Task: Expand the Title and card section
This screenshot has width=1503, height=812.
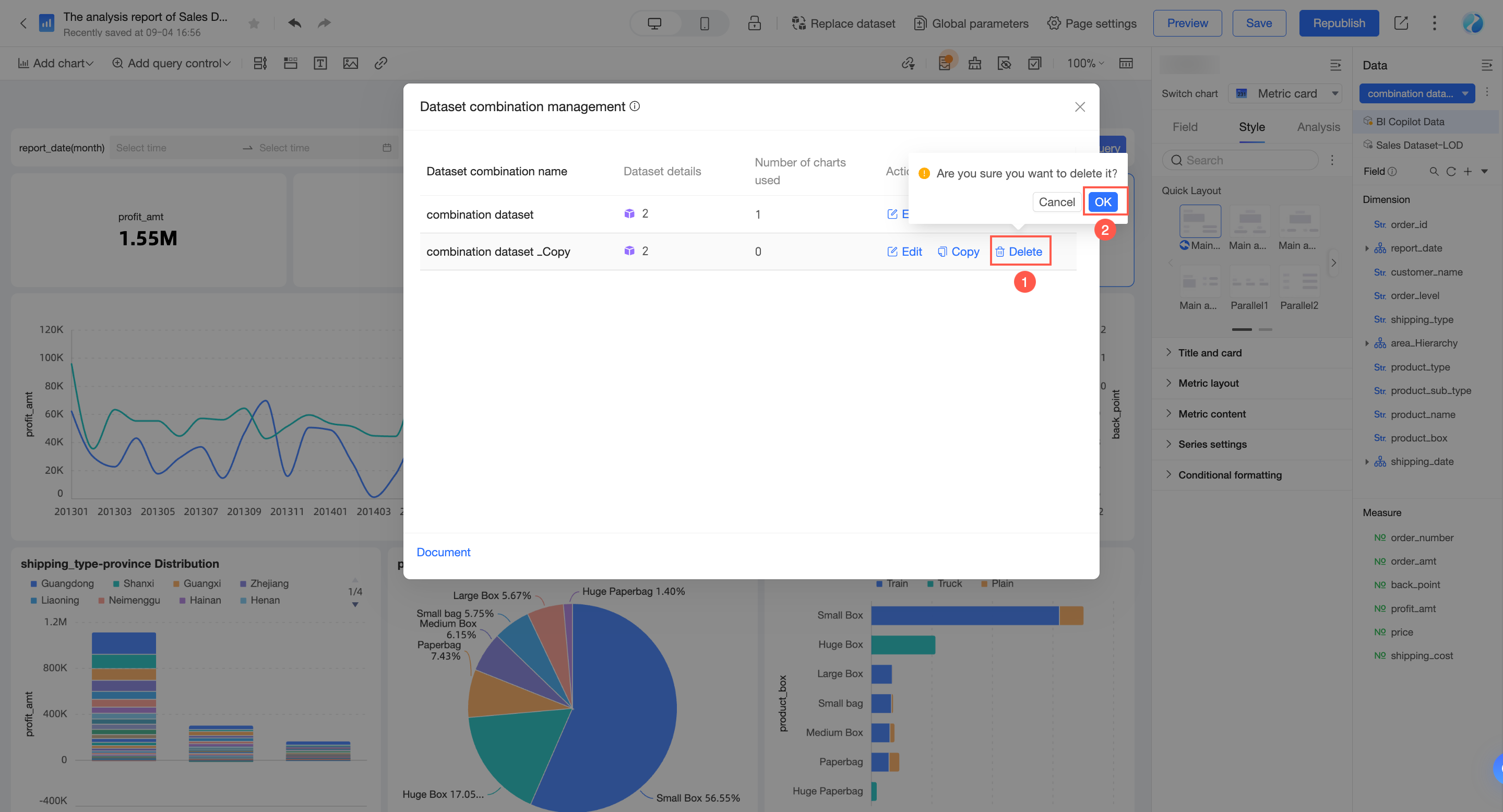Action: 1209,353
